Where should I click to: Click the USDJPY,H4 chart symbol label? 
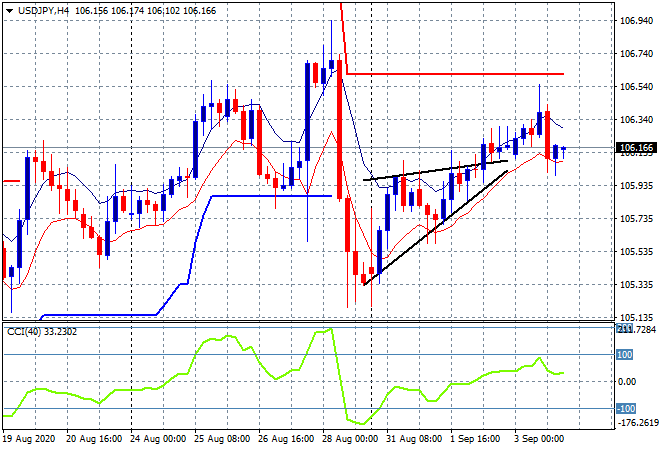pos(43,11)
